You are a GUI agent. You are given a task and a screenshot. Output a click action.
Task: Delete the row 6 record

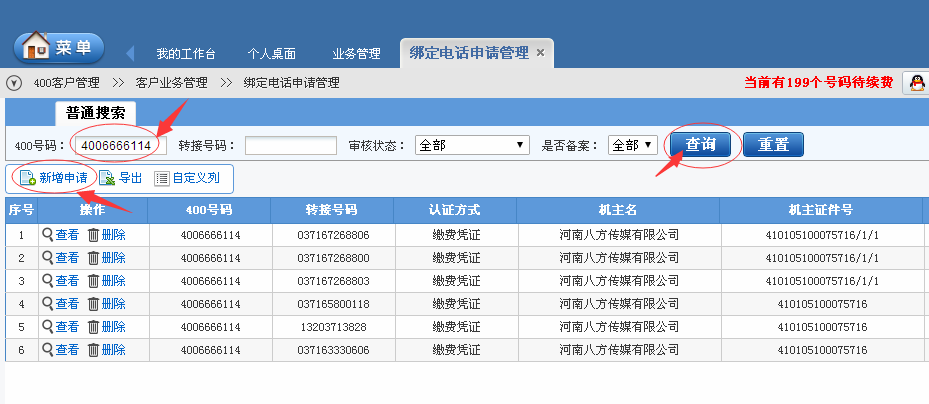tap(106, 350)
